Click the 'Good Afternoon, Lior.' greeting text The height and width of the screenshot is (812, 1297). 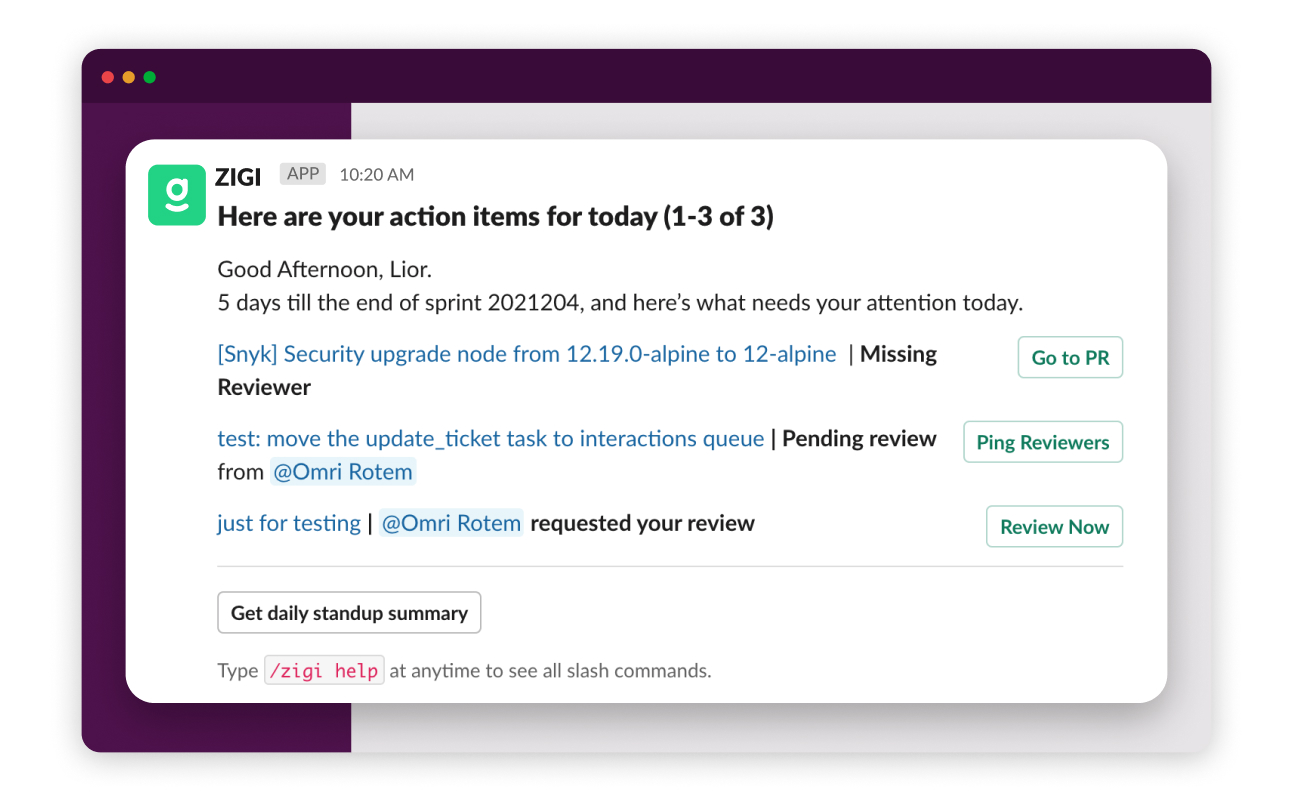[324, 269]
